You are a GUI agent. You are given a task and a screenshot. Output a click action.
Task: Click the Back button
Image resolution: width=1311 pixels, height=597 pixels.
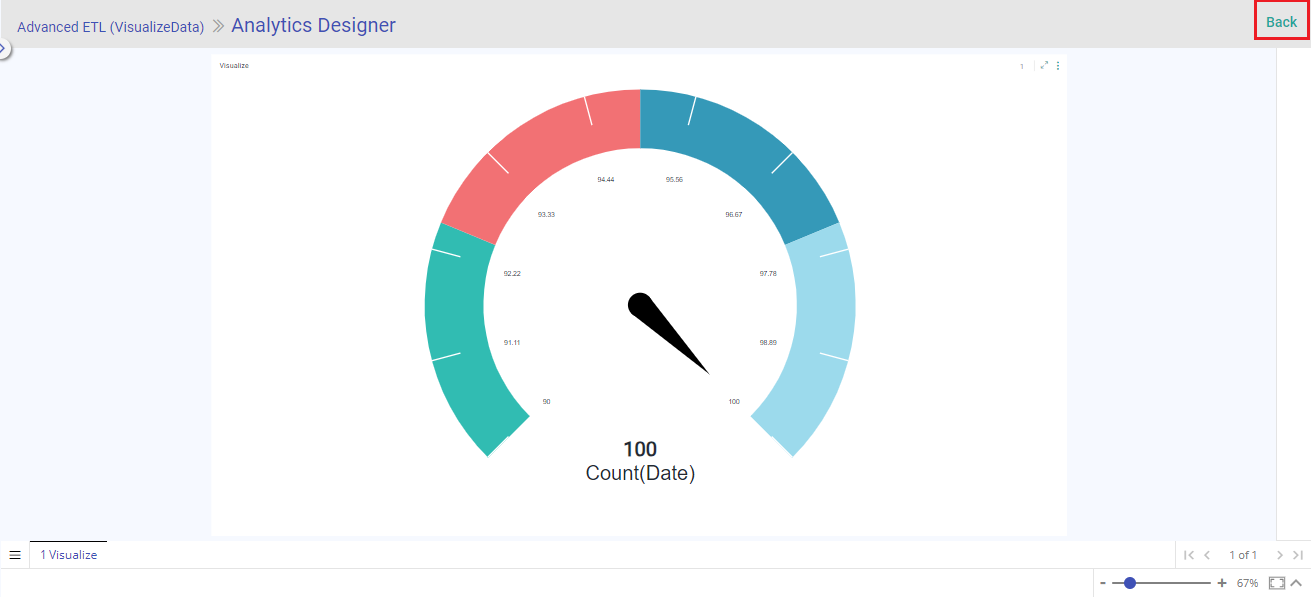(1281, 22)
